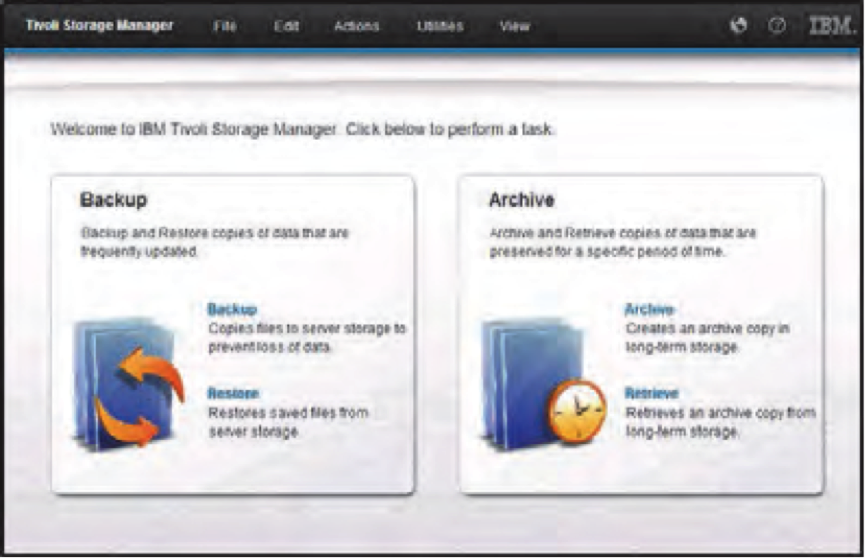
Task: Click 'Retrieves an archive copy' description
Action: (x=720, y=422)
